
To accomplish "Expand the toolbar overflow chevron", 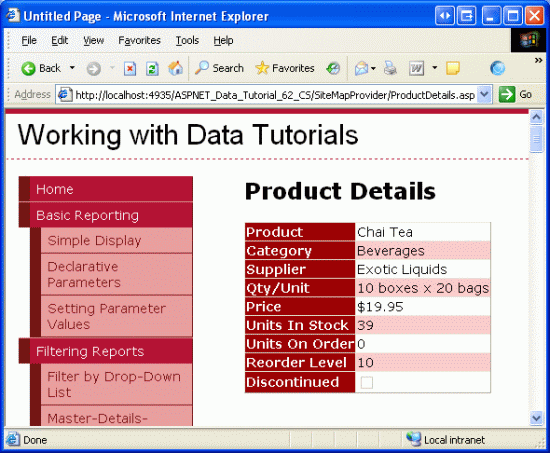I will [x=538, y=60].
